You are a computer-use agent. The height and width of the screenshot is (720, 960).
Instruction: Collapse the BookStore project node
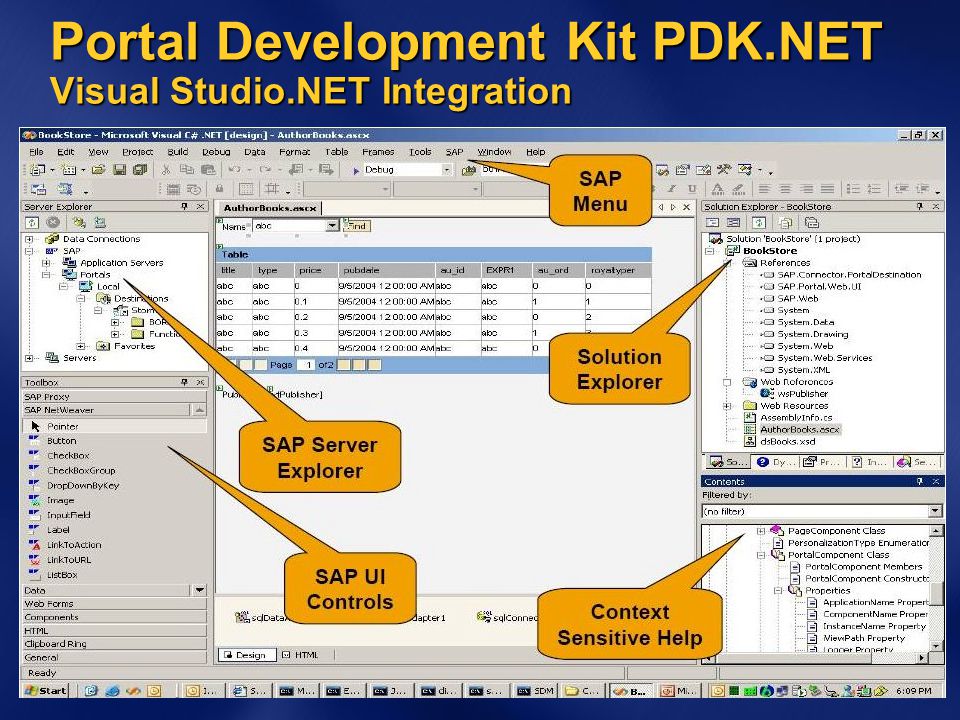point(710,251)
